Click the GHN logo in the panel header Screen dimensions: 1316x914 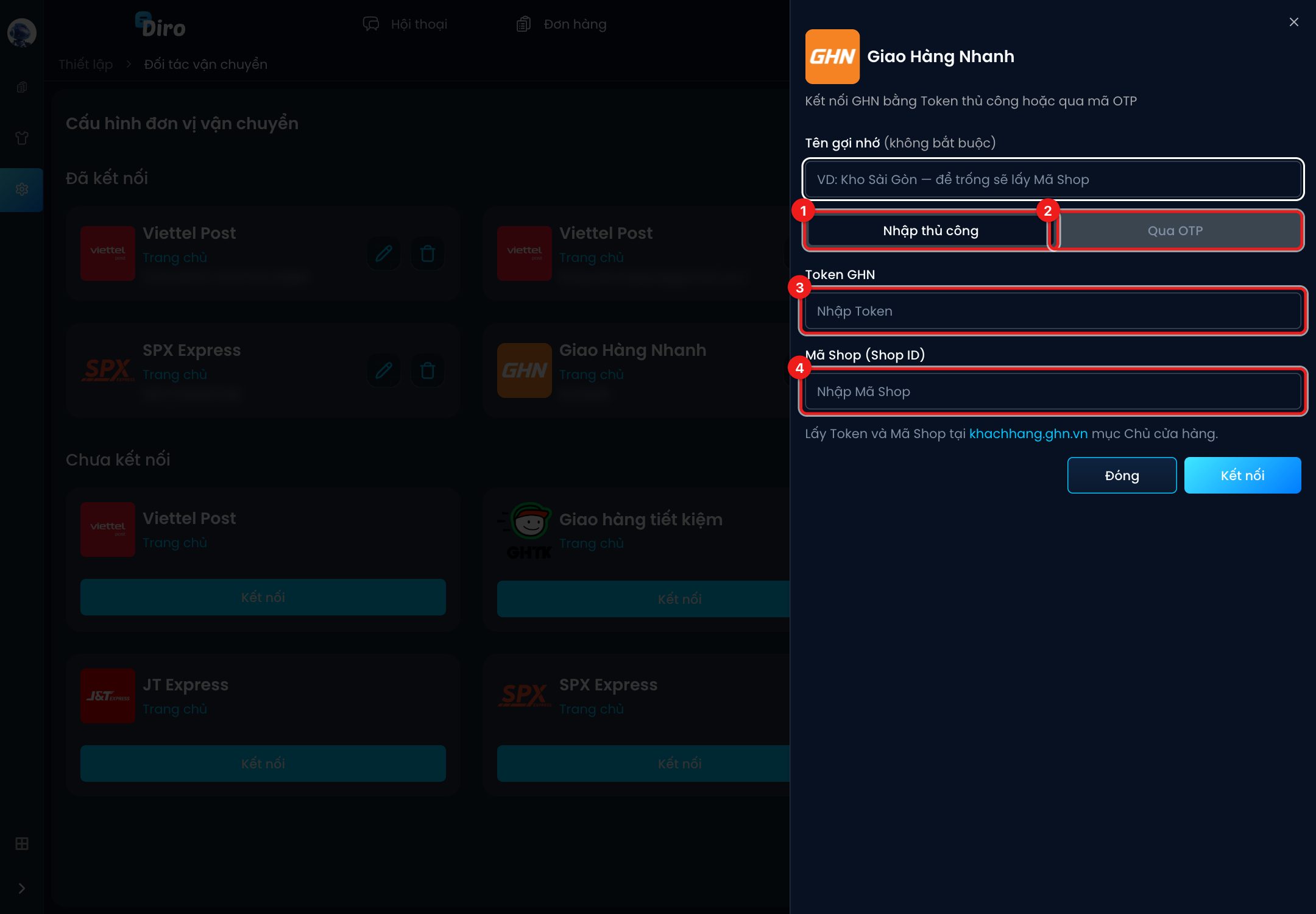[x=832, y=57]
